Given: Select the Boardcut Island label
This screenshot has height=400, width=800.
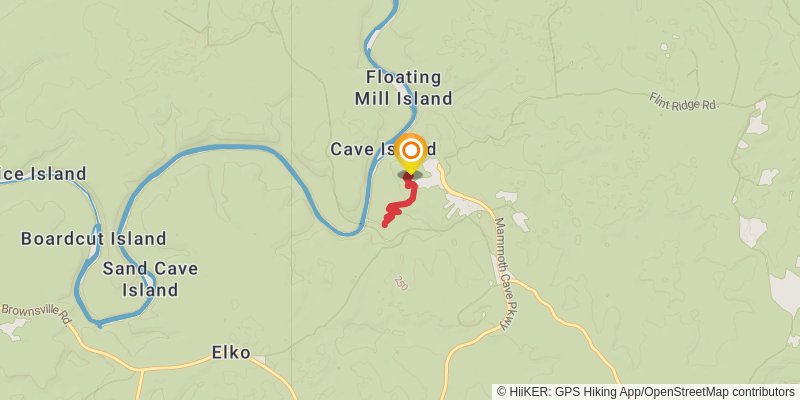Looking at the screenshot, I should (x=93, y=238).
